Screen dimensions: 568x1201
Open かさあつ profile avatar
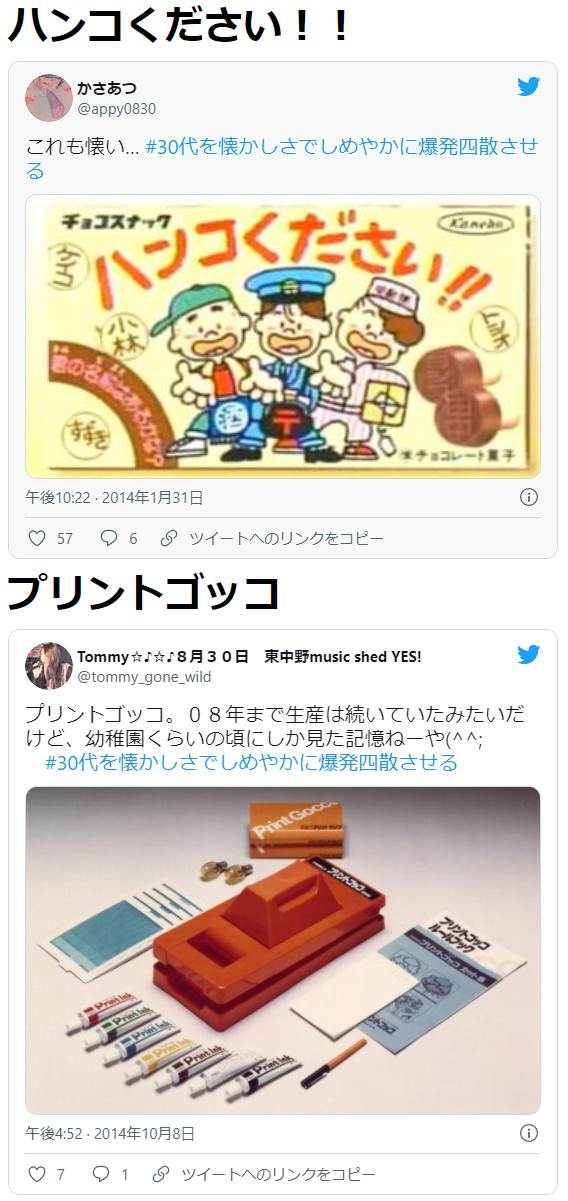(x=48, y=97)
